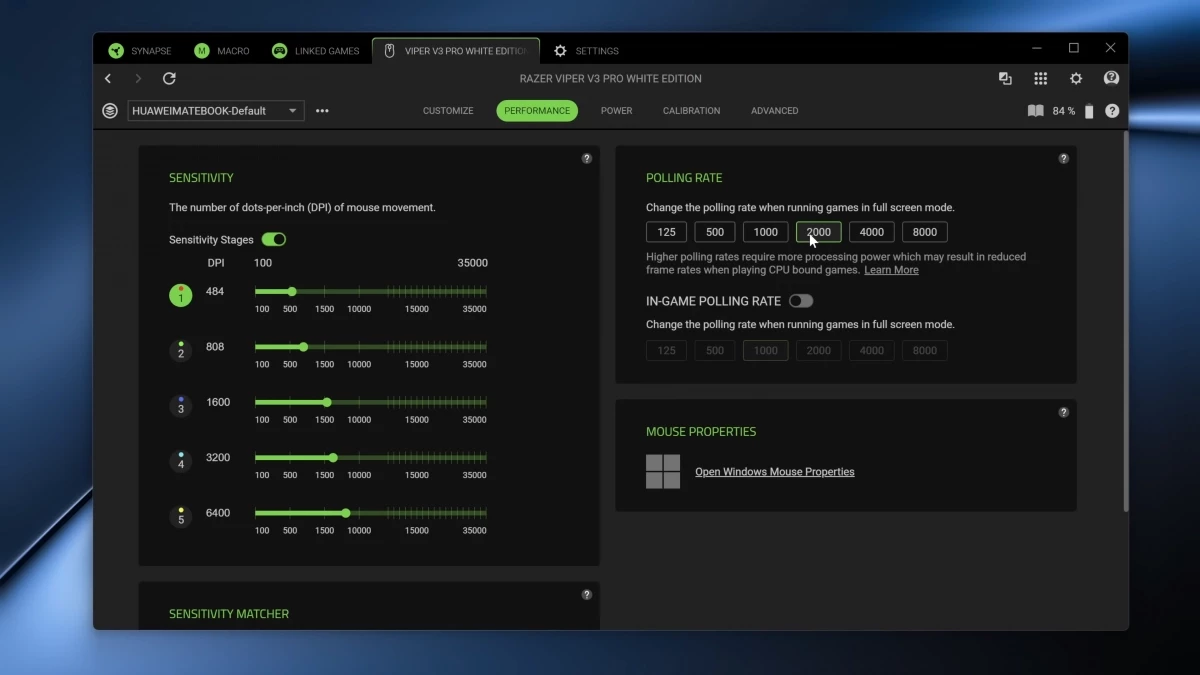Click the stage 4 DPI value 3200
The height and width of the screenshot is (675, 1200).
218,458
